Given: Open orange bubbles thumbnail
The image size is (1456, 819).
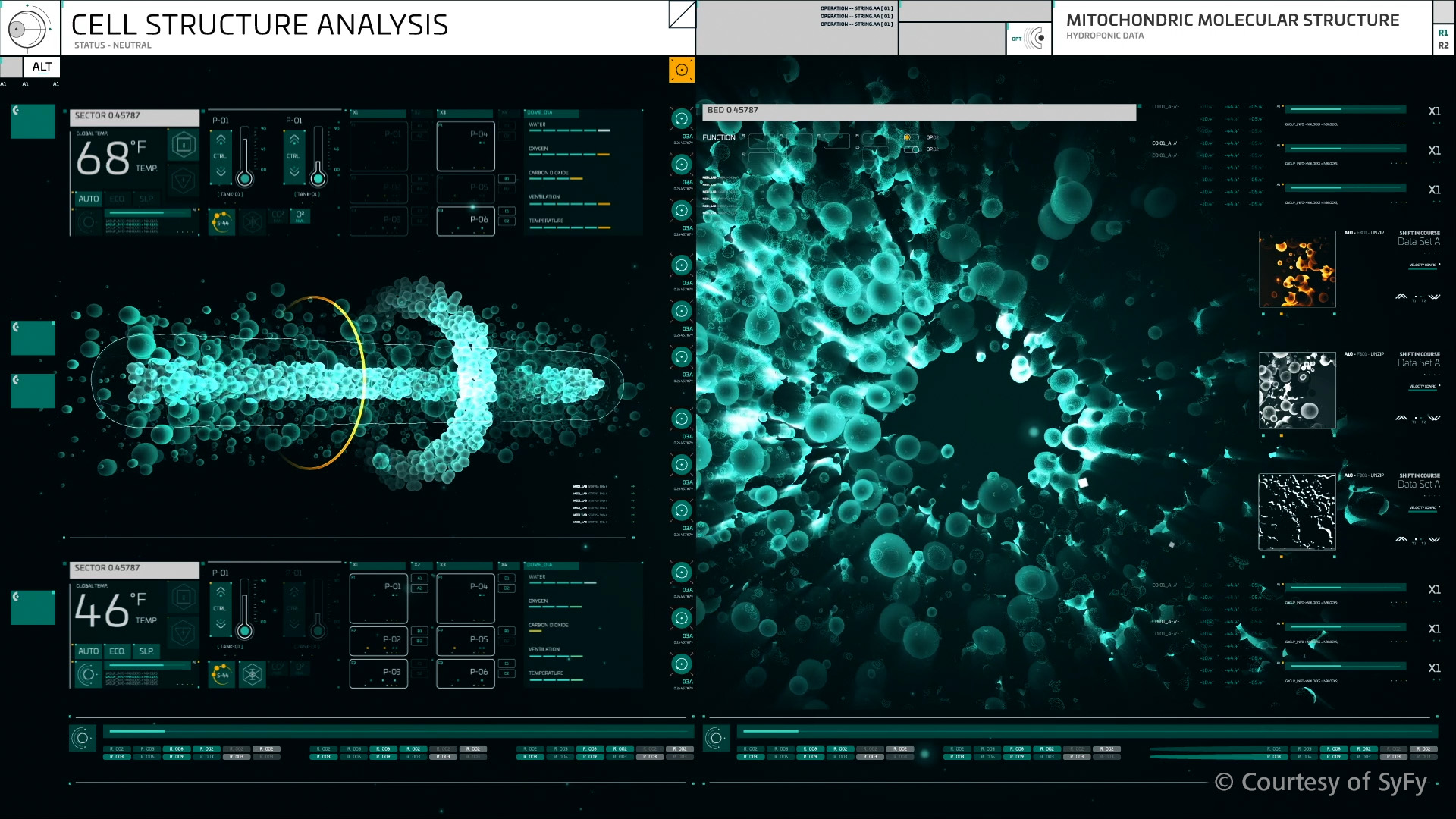Looking at the screenshot, I should [1297, 269].
